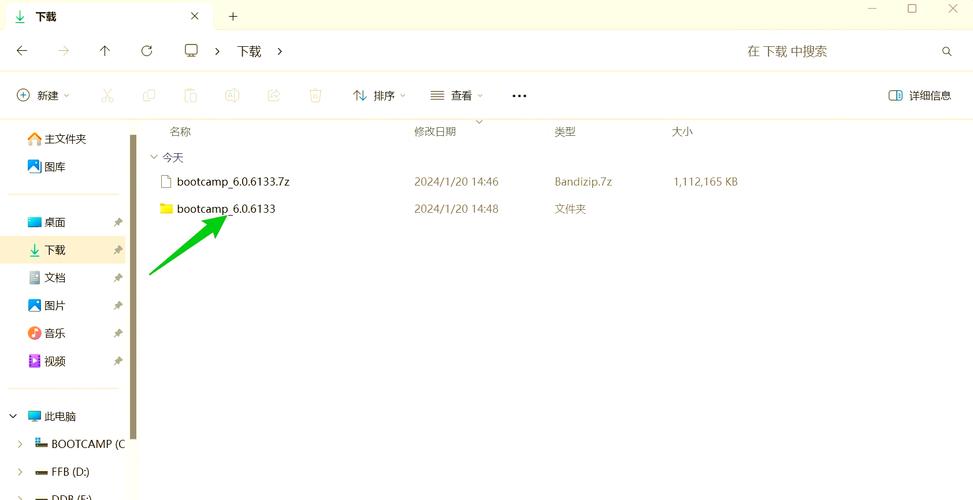
Task: Open the 排序 sort dropdown
Action: (x=379, y=96)
